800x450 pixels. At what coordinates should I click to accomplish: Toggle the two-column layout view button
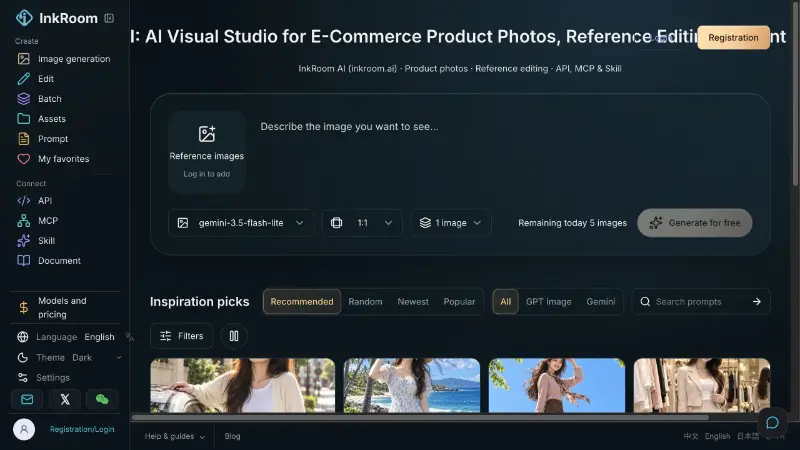(234, 336)
